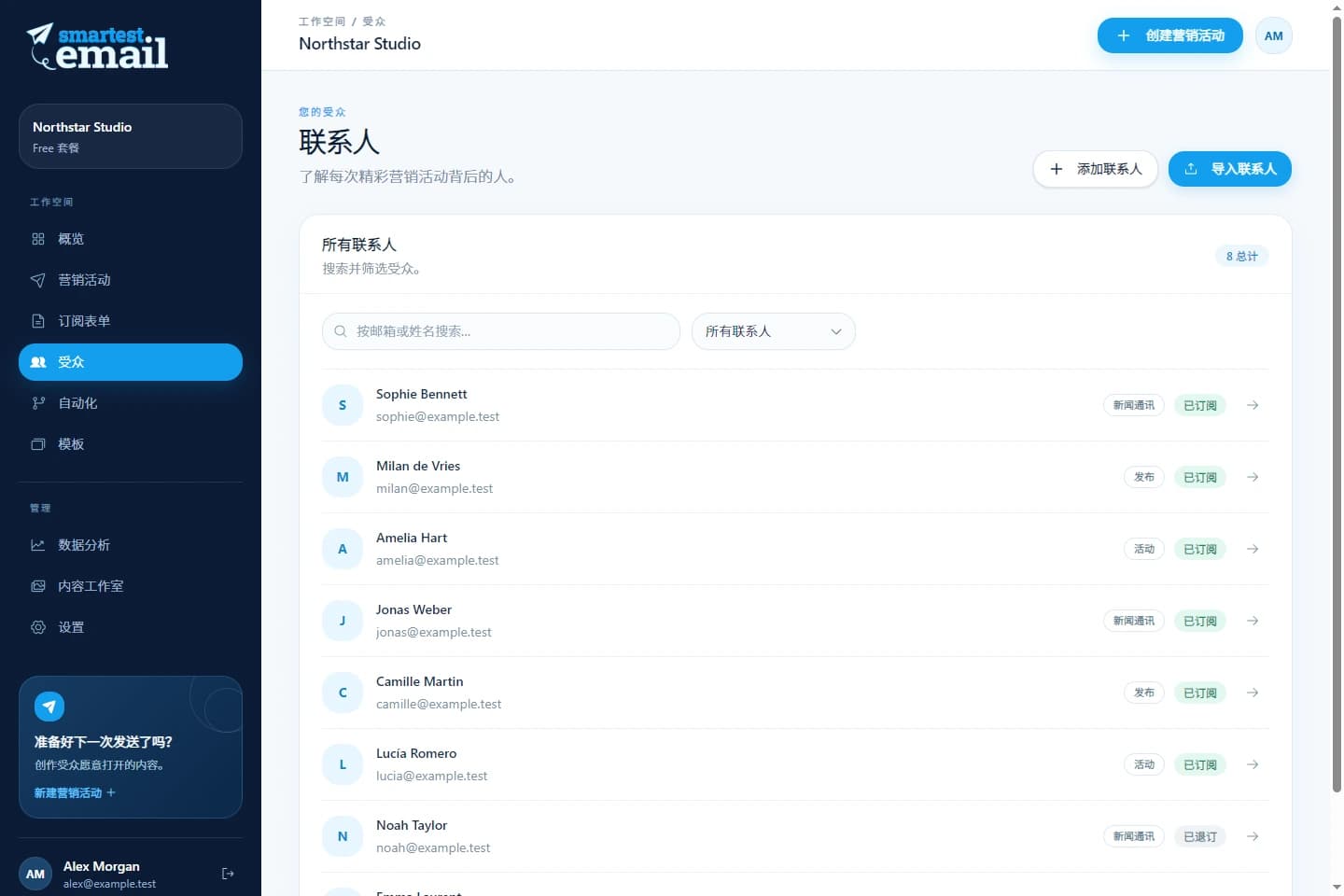Click the 概览 grid icon in sidebar
This screenshot has height=896, width=1344.
tap(38, 239)
